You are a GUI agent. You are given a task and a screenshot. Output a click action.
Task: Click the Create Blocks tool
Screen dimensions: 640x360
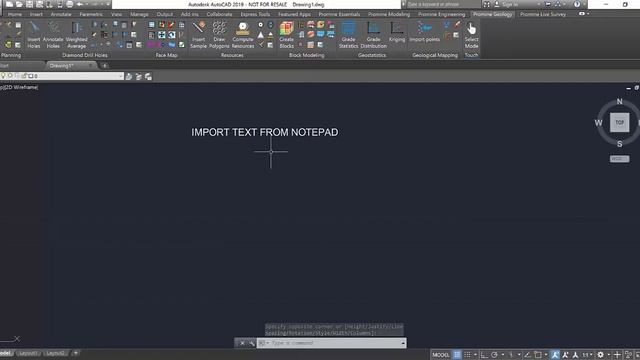pyautogui.click(x=287, y=35)
